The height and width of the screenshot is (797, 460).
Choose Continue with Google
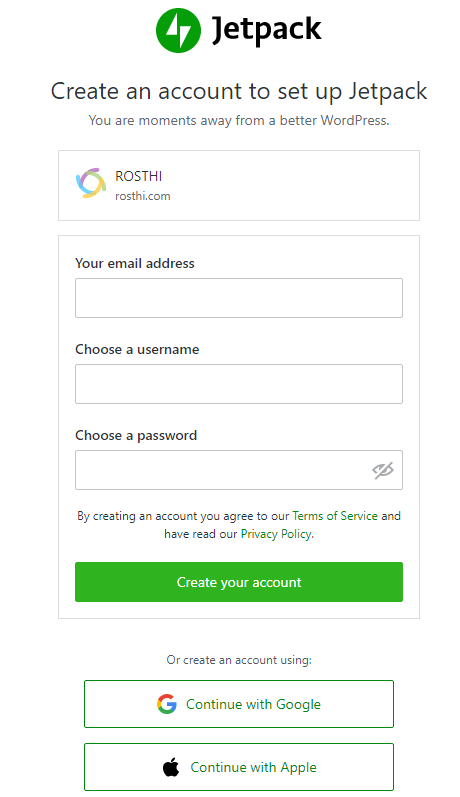pyautogui.click(x=239, y=704)
